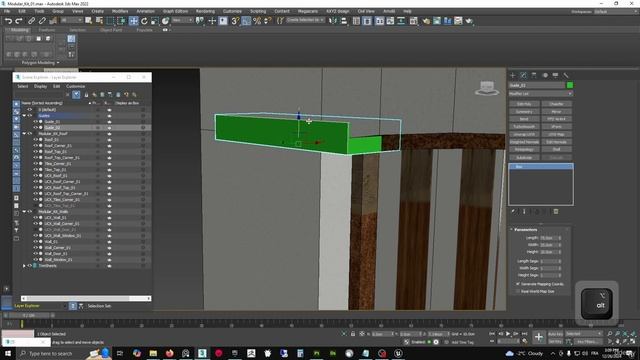Image resolution: width=640 pixels, height=360 pixels.
Task: Open the Motion command panel tab
Action: click(x=545, y=75)
